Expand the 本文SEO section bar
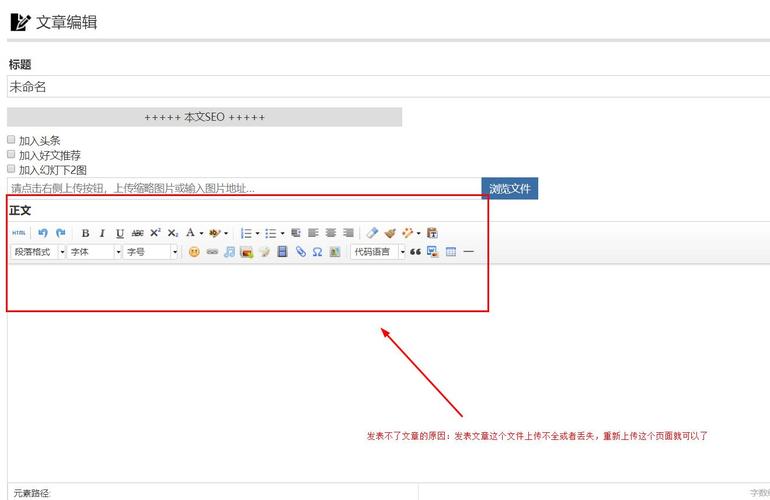This screenshot has height=500, width=770. point(204,117)
